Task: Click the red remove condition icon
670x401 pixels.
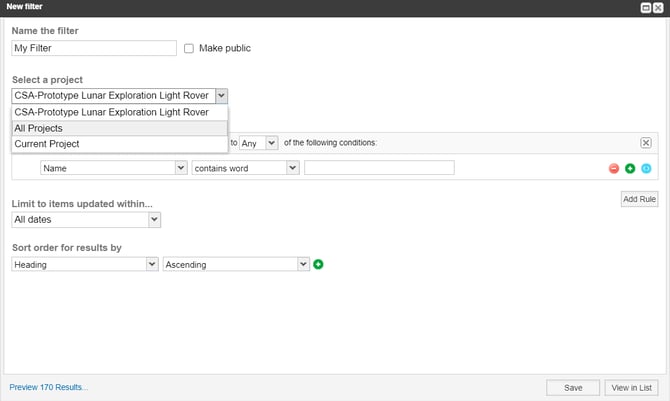Action: coord(614,168)
